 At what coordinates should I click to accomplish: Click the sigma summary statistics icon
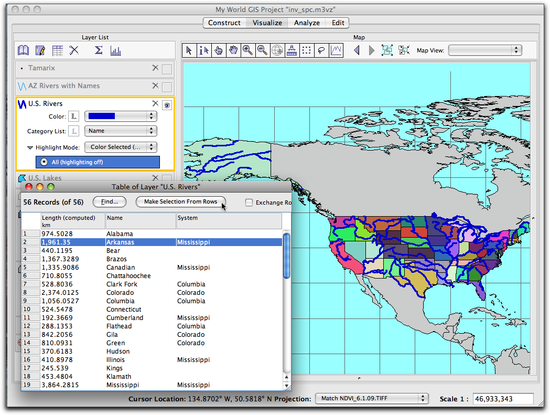[x=99, y=51]
